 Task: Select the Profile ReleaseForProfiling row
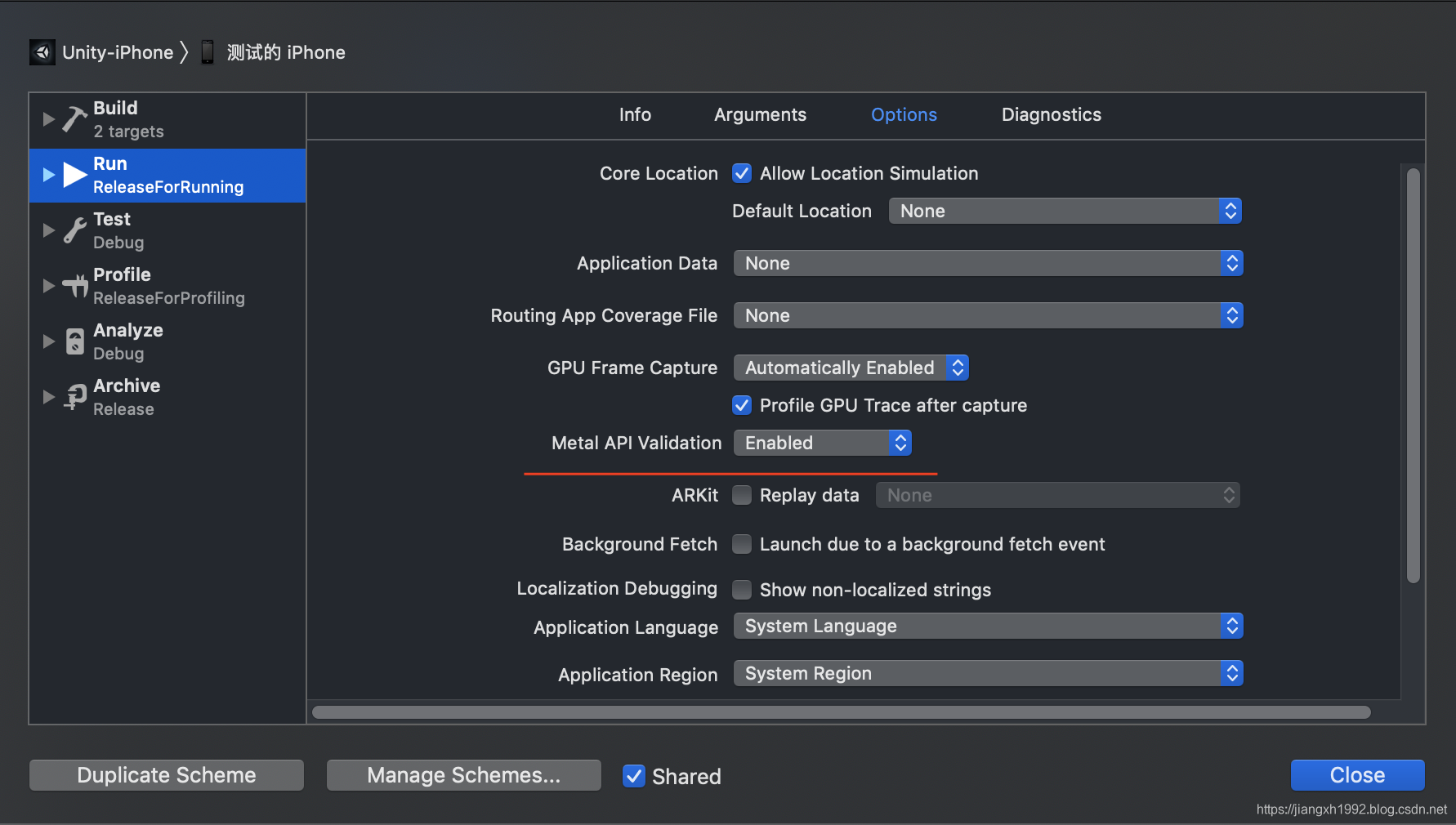167,286
